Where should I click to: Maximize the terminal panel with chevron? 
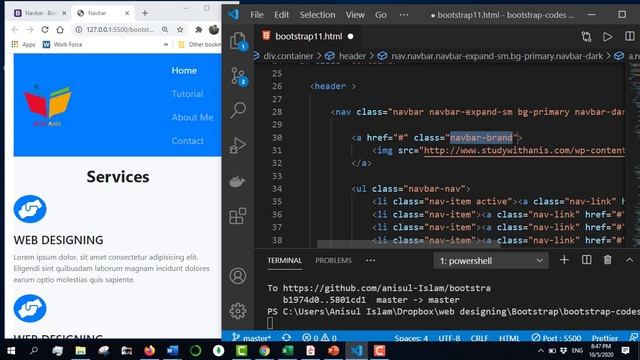point(629,260)
